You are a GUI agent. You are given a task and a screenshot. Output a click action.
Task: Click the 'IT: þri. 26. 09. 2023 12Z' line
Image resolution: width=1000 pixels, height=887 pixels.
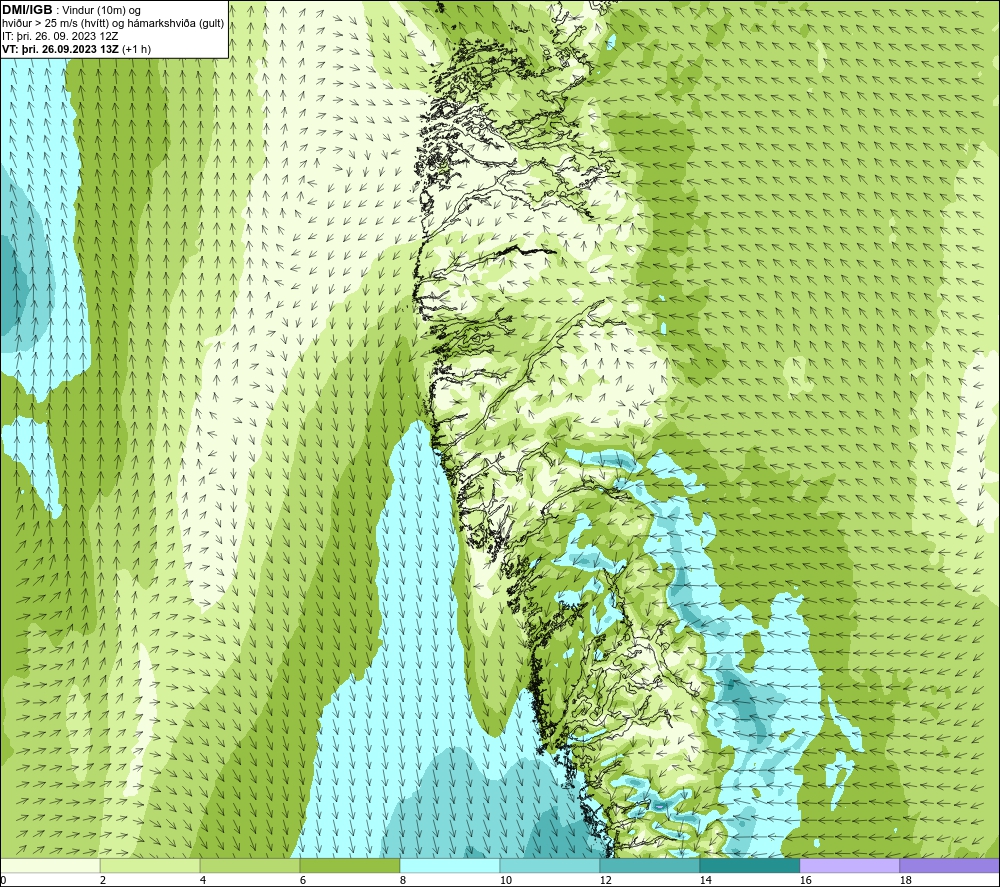pyautogui.click(x=60, y=36)
